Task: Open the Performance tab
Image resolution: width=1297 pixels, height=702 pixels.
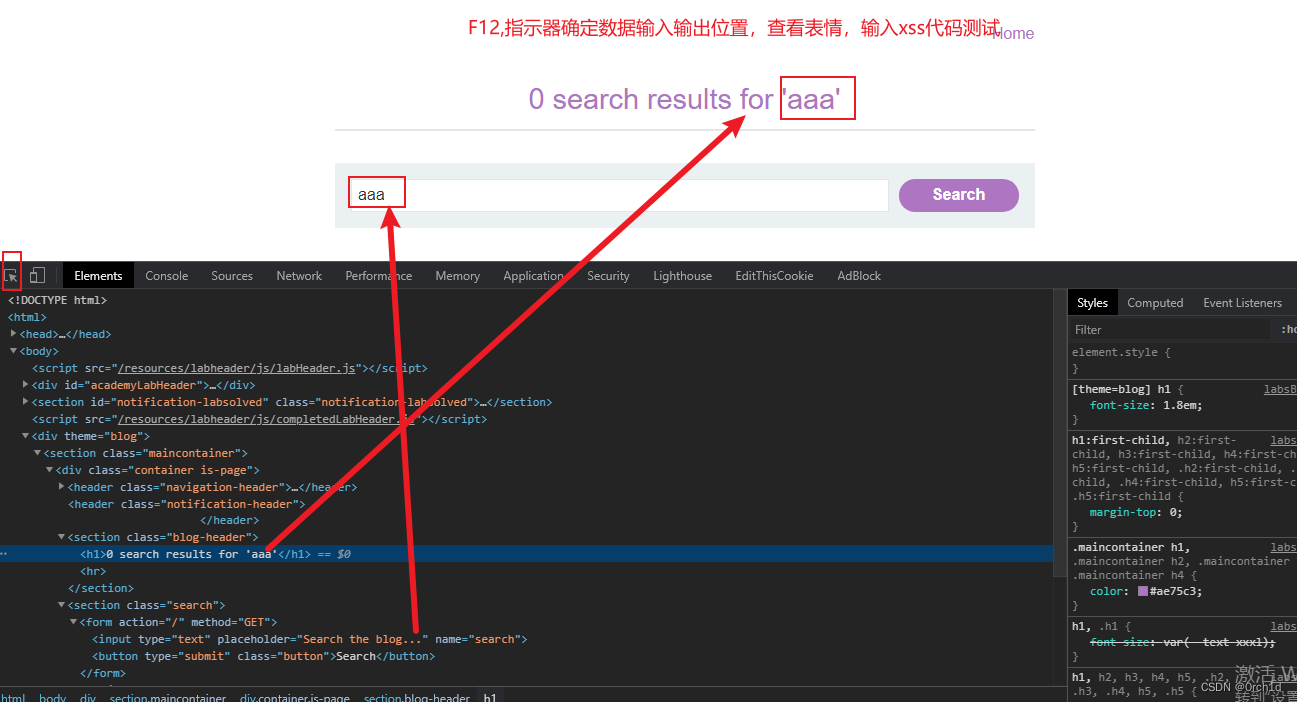Action: point(379,276)
